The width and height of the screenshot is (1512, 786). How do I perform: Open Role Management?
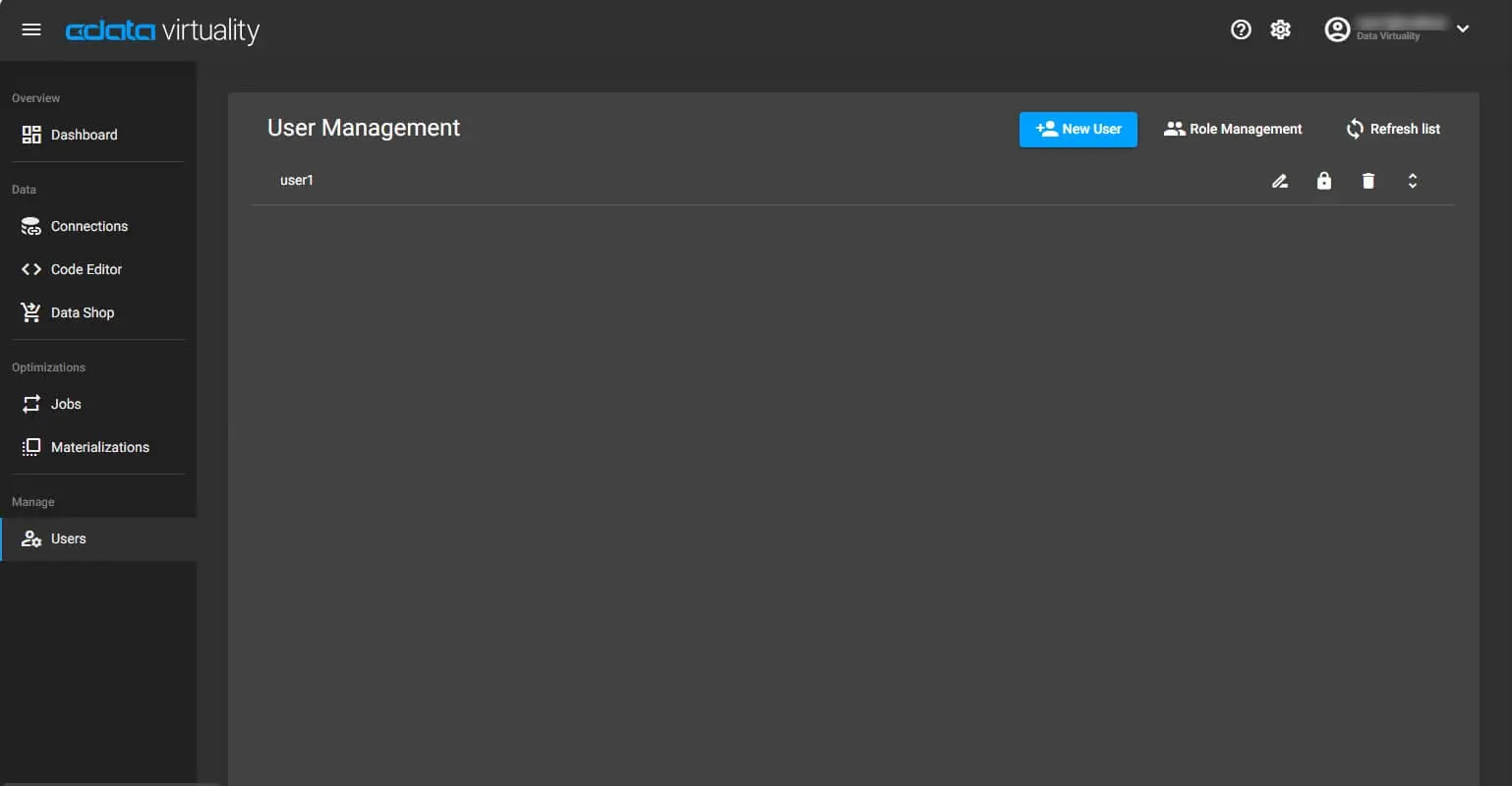click(1233, 129)
